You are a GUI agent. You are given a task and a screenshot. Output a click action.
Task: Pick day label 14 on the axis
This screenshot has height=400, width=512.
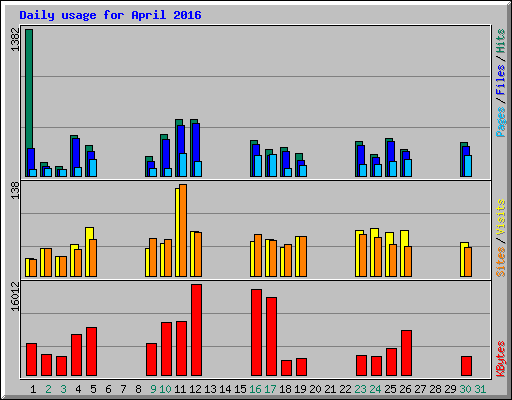[225, 389]
